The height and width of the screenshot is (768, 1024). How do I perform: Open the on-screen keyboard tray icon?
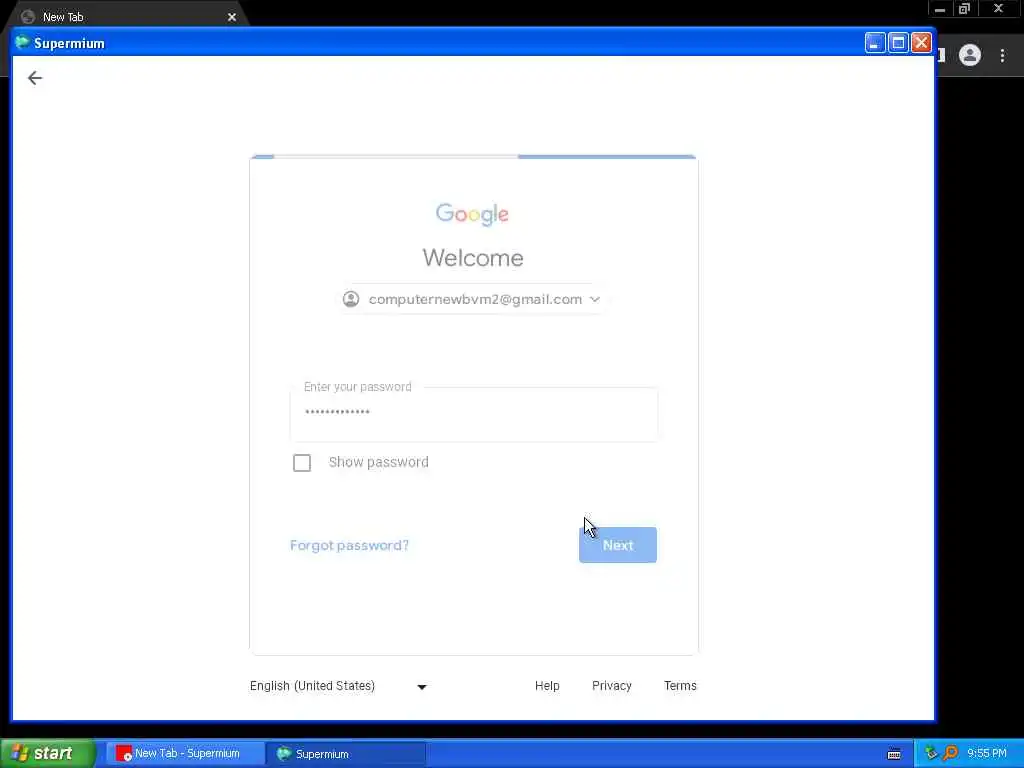click(894, 754)
